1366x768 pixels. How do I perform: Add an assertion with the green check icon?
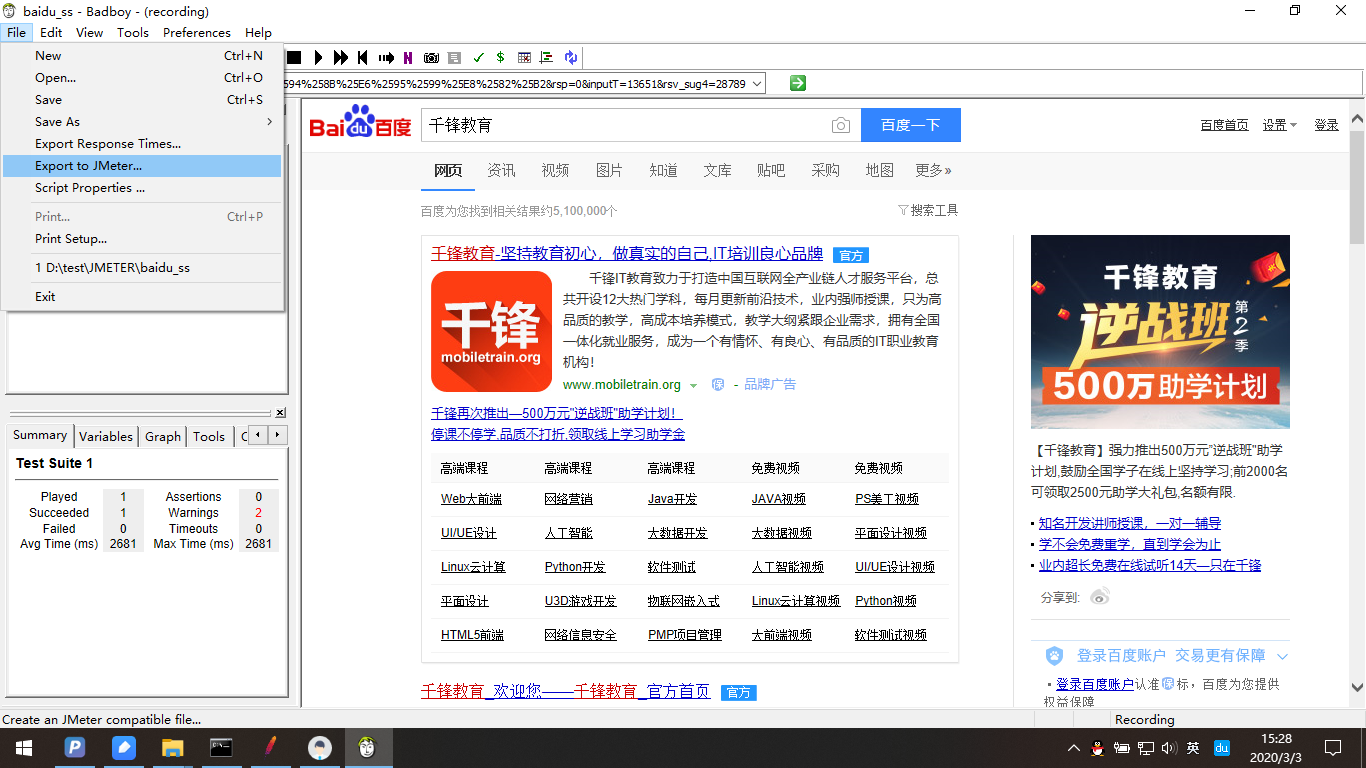(478, 57)
